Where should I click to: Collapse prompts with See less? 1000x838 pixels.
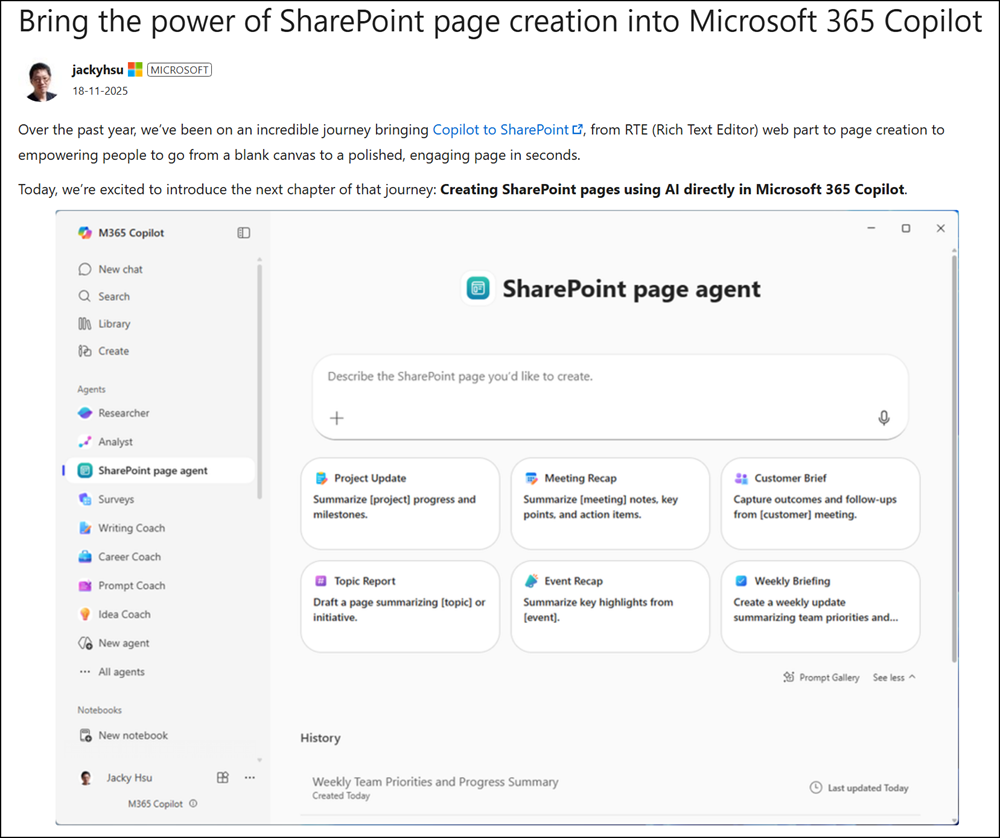coord(893,677)
